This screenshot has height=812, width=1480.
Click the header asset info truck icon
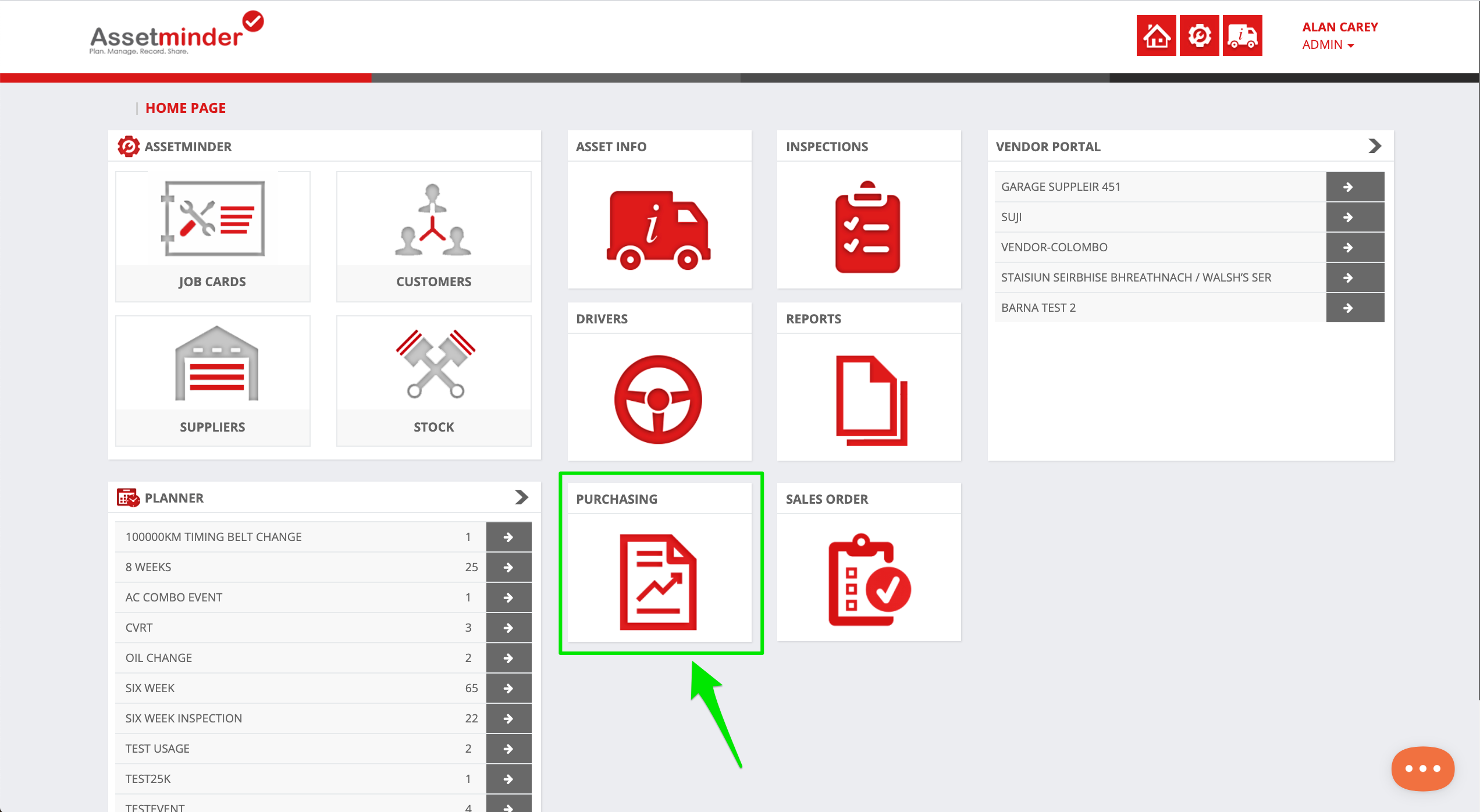1242,35
